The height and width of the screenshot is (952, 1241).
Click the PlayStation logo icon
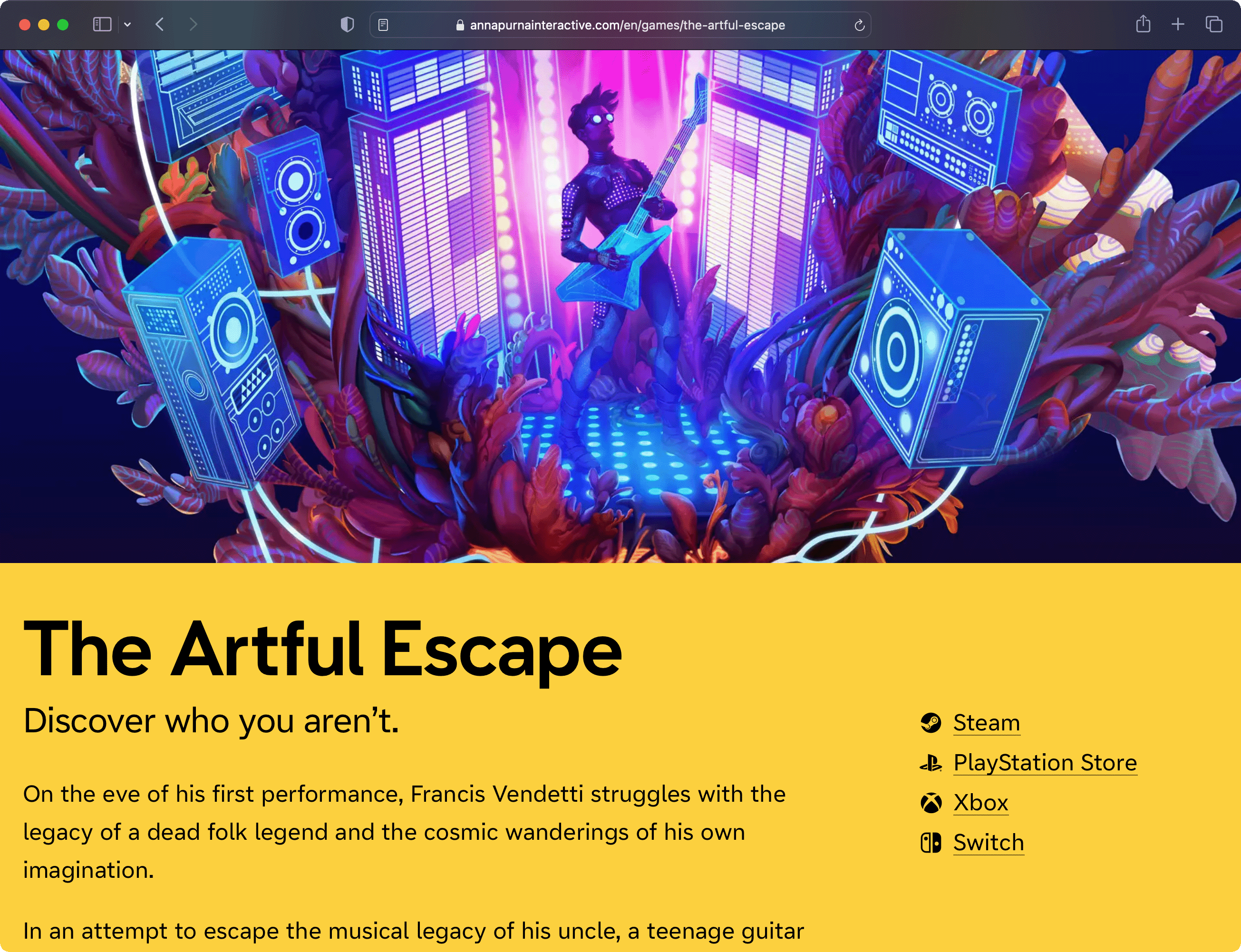(x=931, y=763)
